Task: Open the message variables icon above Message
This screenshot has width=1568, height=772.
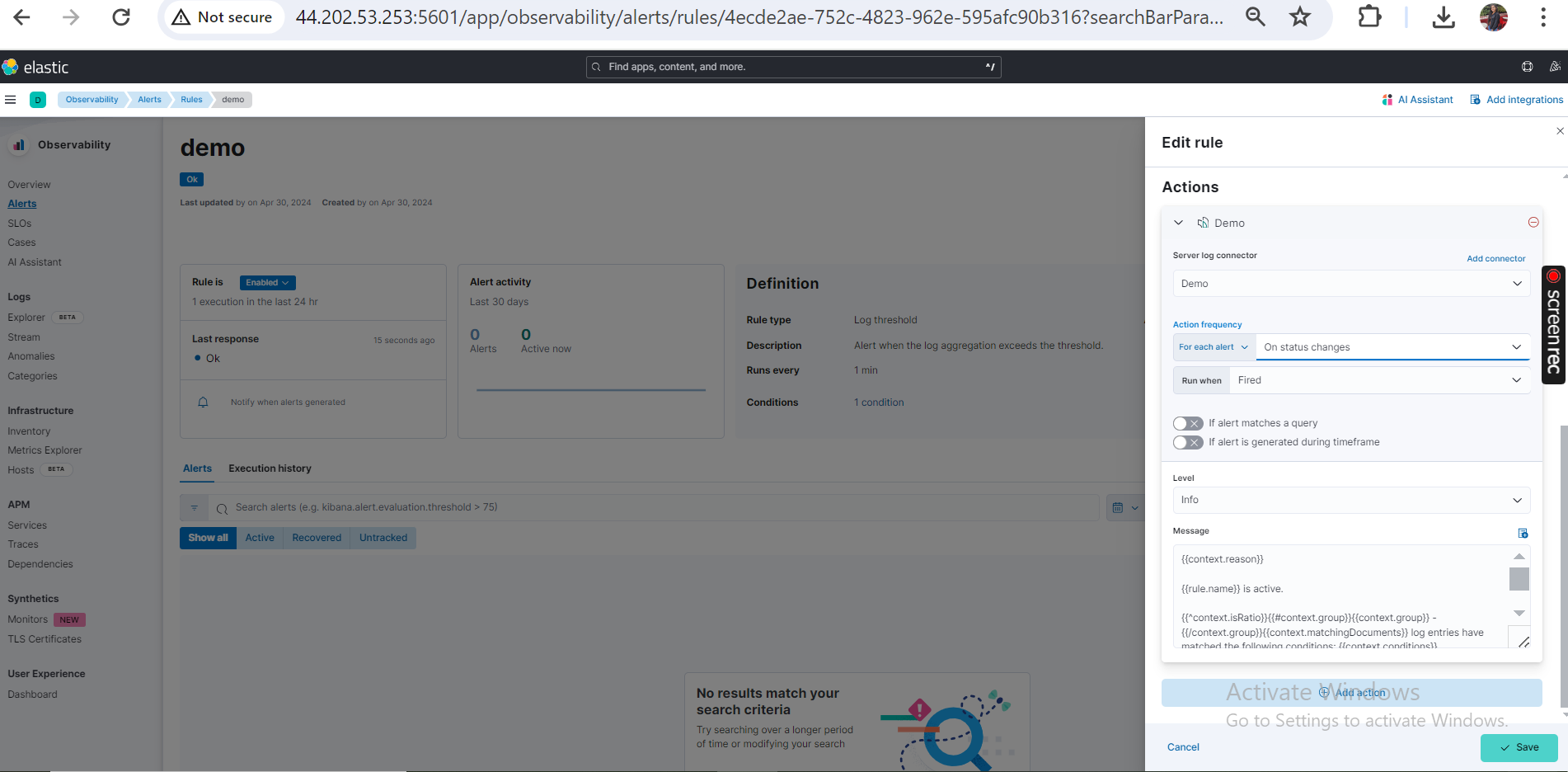Action: (x=1523, y=533)
